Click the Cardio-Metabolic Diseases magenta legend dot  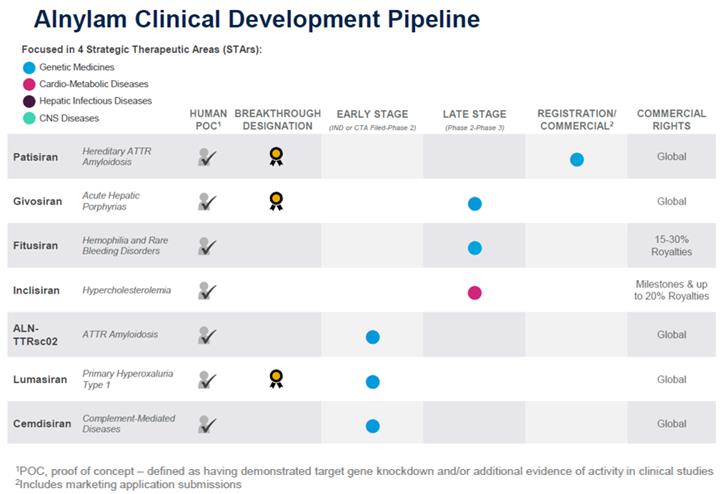click(x=28, y=84)
